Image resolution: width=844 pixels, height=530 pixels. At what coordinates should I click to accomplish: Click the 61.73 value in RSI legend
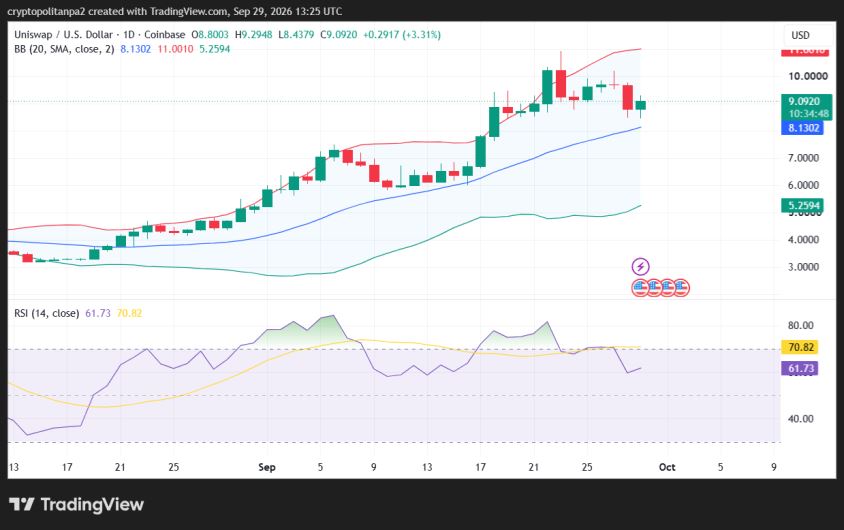(98, 313)
